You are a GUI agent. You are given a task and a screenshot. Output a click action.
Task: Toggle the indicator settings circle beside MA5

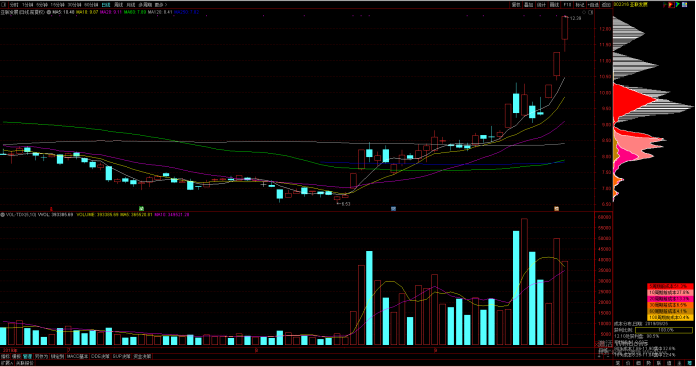[x=48, y=12]
